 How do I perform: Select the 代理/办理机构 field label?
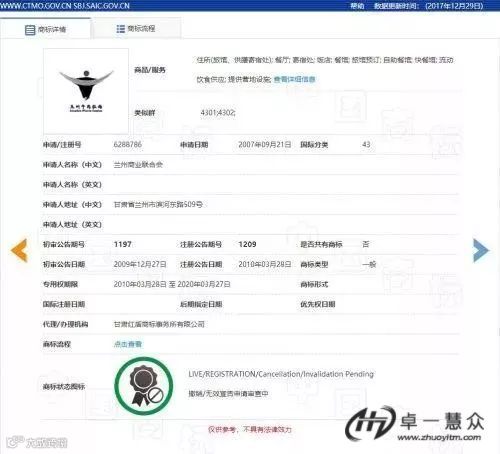[65, 324]
